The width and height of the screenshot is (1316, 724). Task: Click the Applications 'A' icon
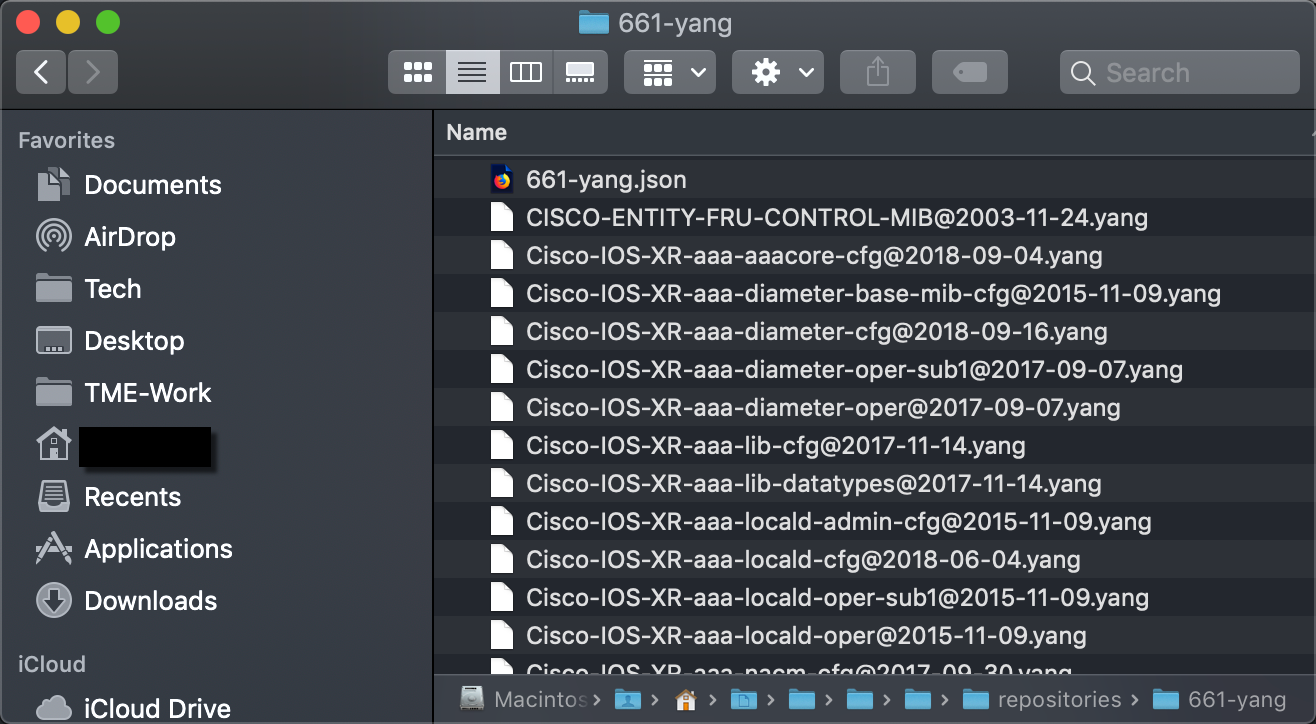pyautogui.click(x=53, y=549)
